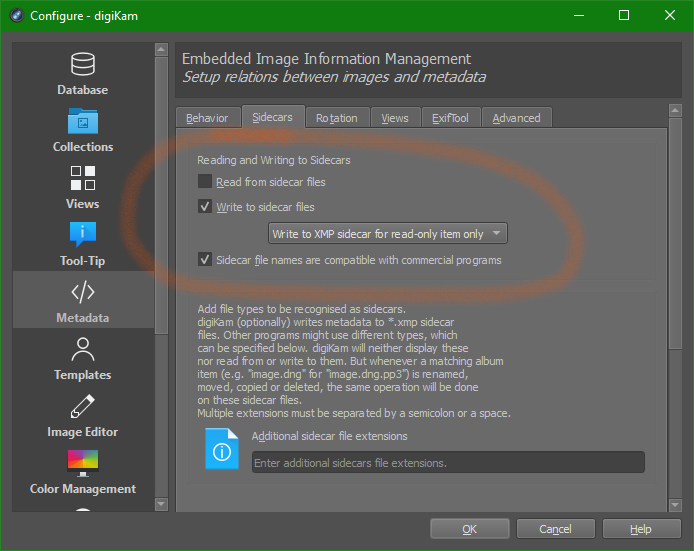Open Color Management monitor icon

[83, 464]
